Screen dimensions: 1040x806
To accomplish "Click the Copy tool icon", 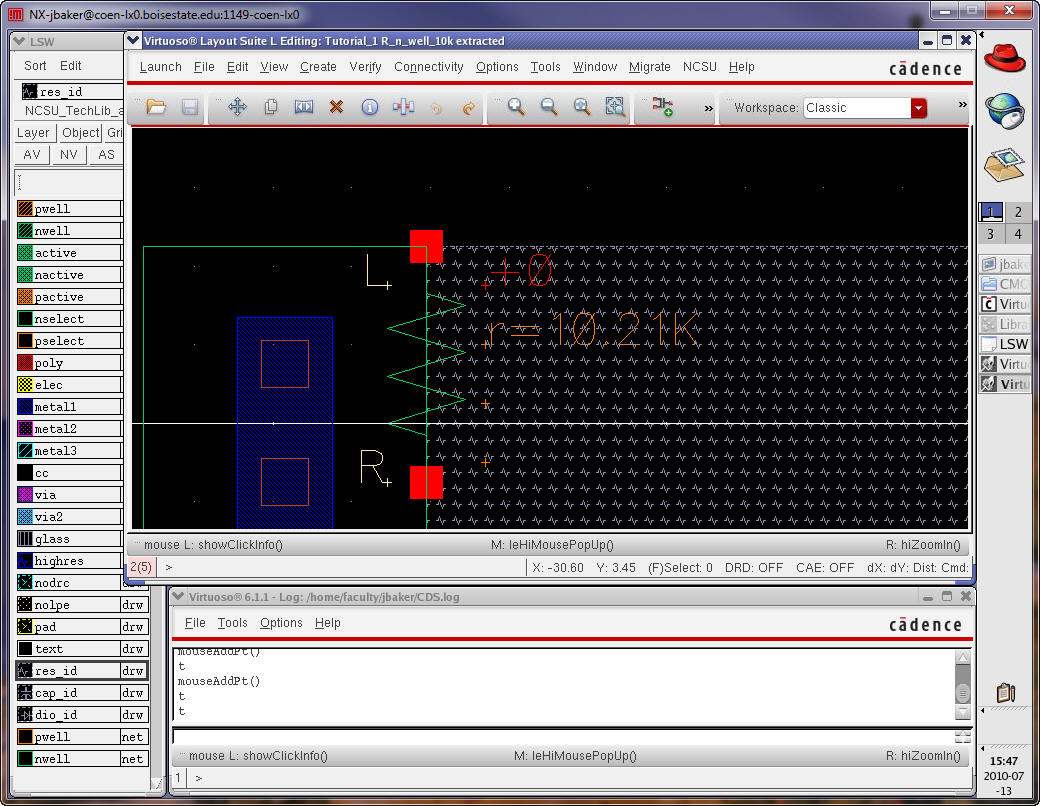I will click(x=270, y=107).
